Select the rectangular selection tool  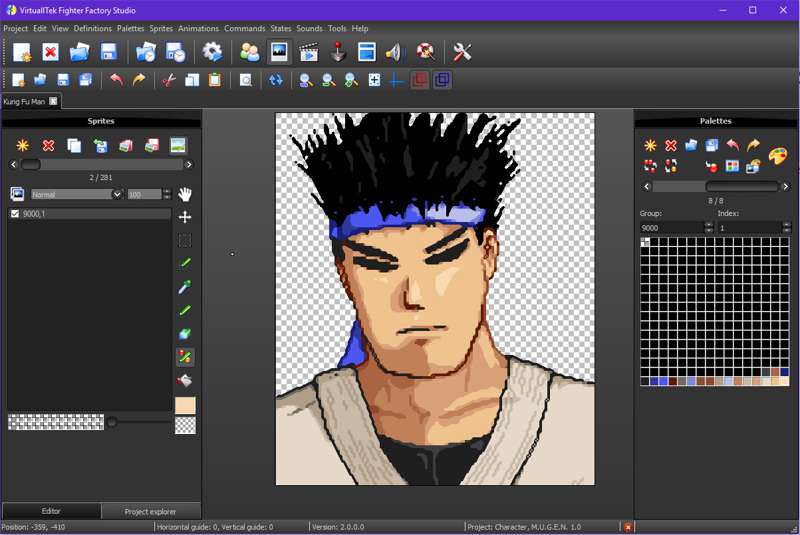185,240
